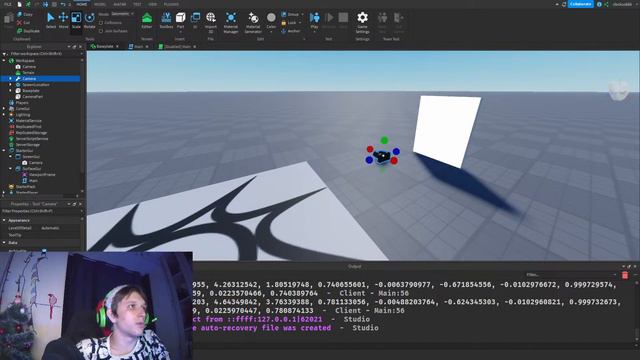The width and height of the screenshot is (640, 360).
Task: Select ViewportFrame in the Explorer
Action: coord(42,175)
